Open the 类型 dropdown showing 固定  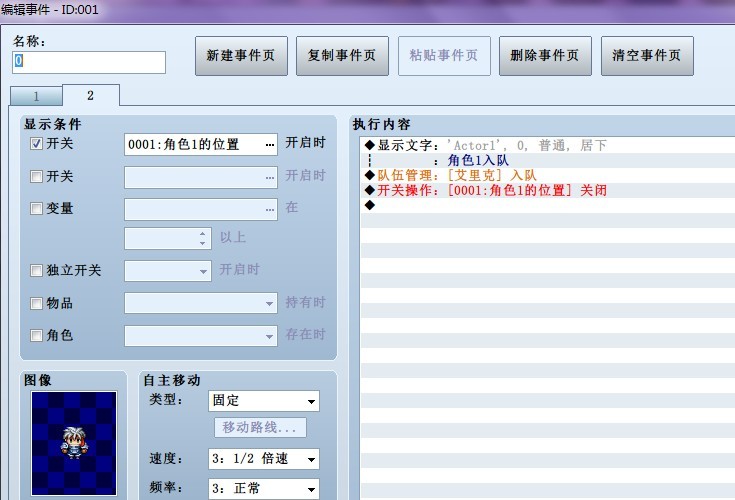pos(264,401)
